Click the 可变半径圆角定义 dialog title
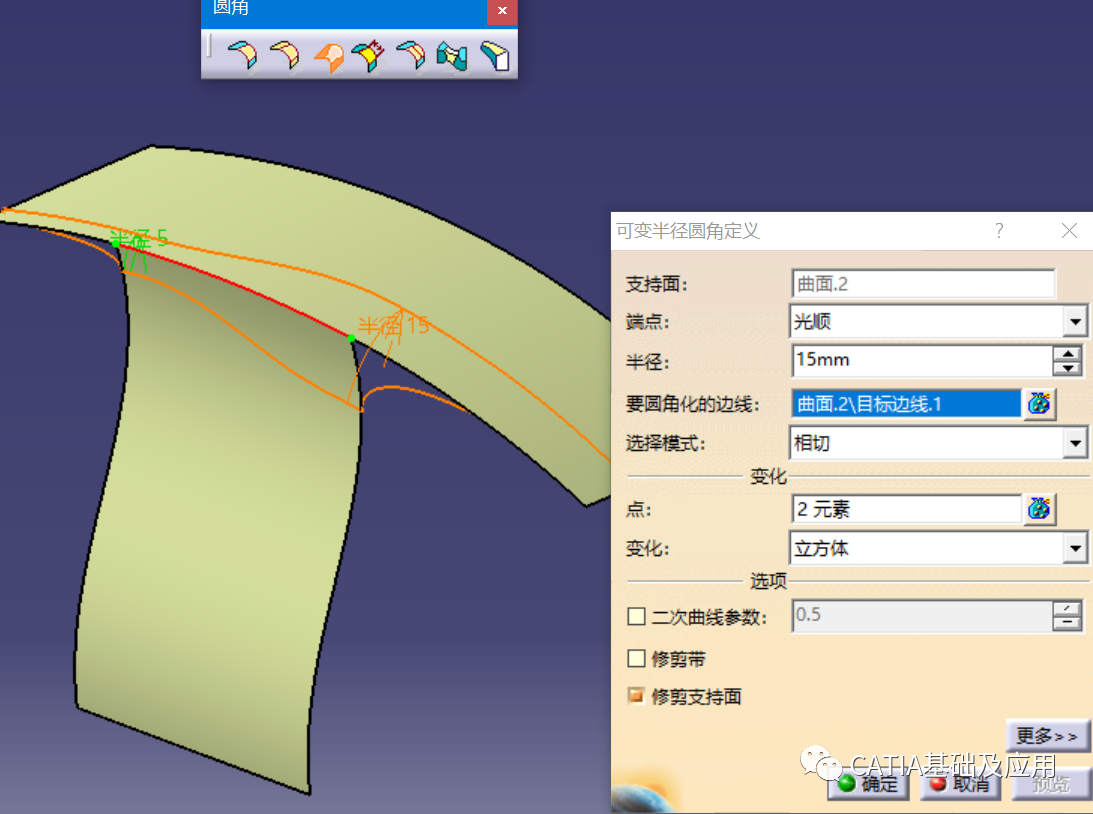The height and width of the screenshot is (814, 1093). 687,231
